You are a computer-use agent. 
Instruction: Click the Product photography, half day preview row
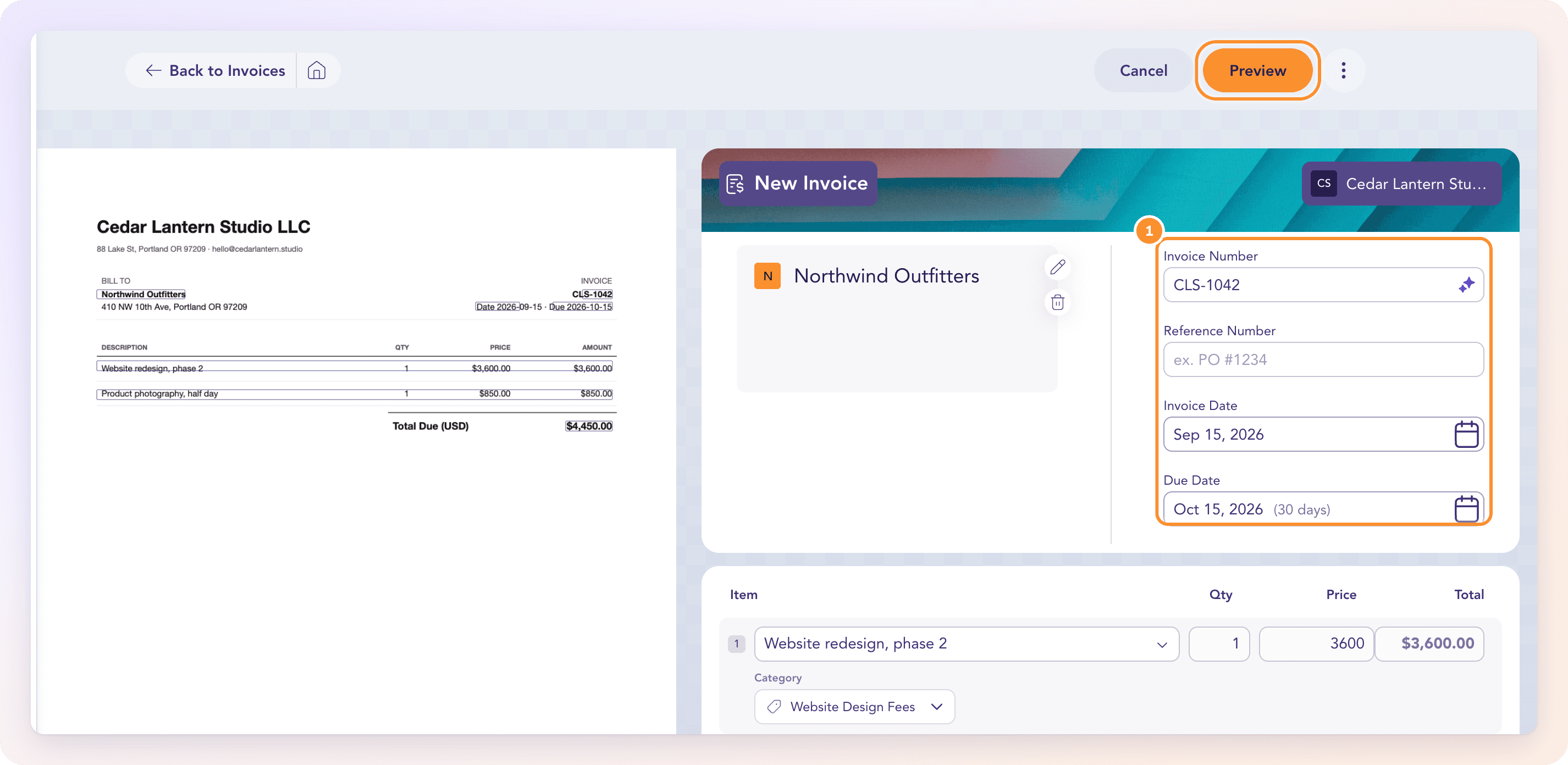[355, 393]
